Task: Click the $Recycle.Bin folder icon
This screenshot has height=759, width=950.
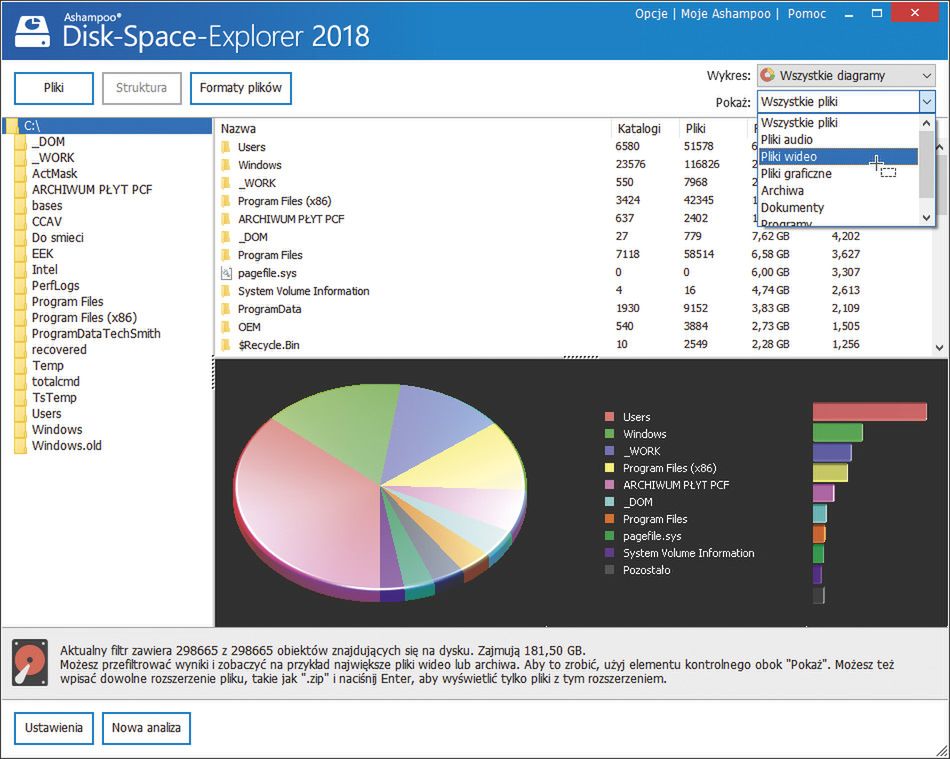Action: pyautogui.click(x=225, y=345)
